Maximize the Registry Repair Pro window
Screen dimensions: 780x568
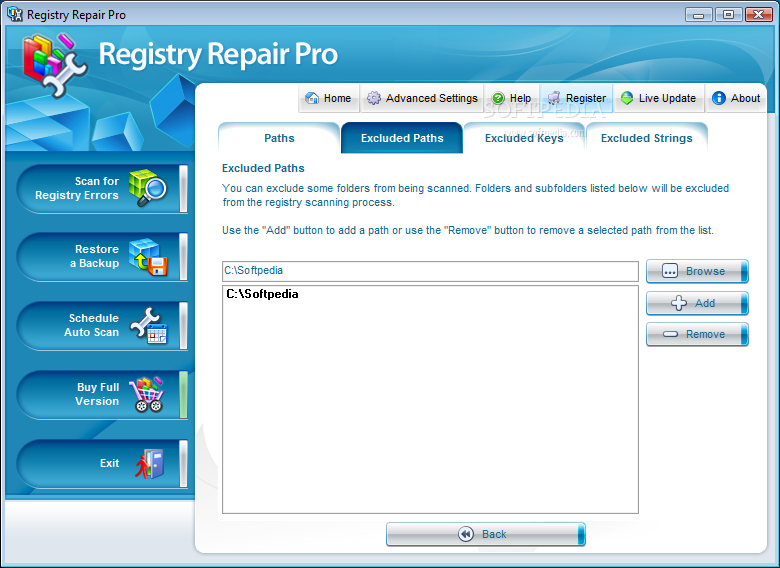pos(728,14)
